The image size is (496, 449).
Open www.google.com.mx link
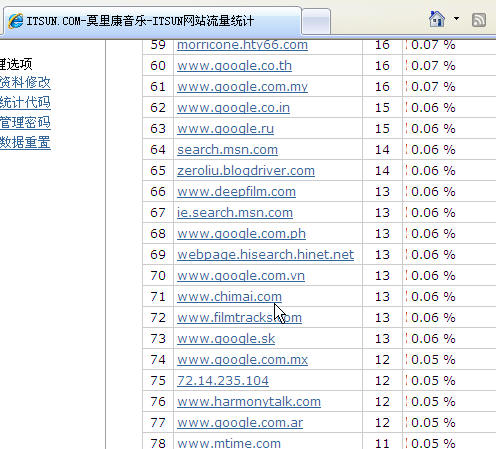point(242,360)
